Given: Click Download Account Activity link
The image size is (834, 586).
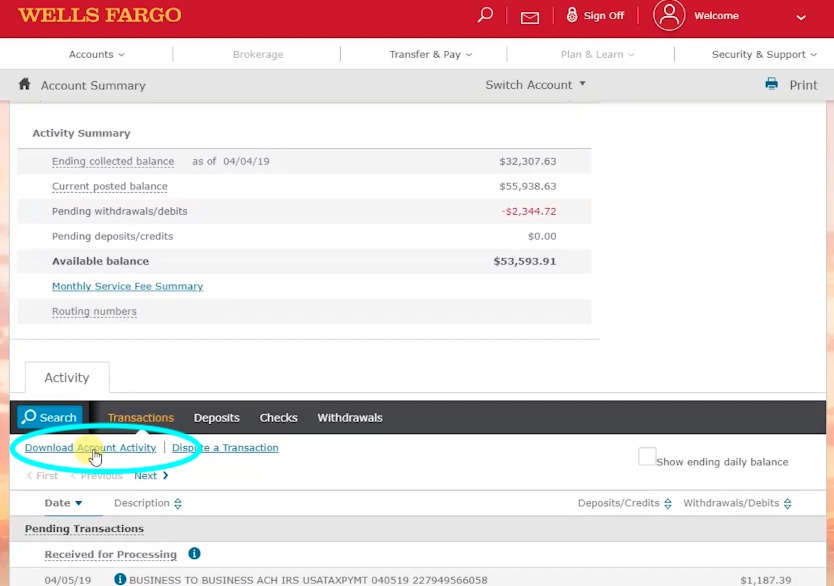Looking at the screenshot, I should [x=90, y=448].
